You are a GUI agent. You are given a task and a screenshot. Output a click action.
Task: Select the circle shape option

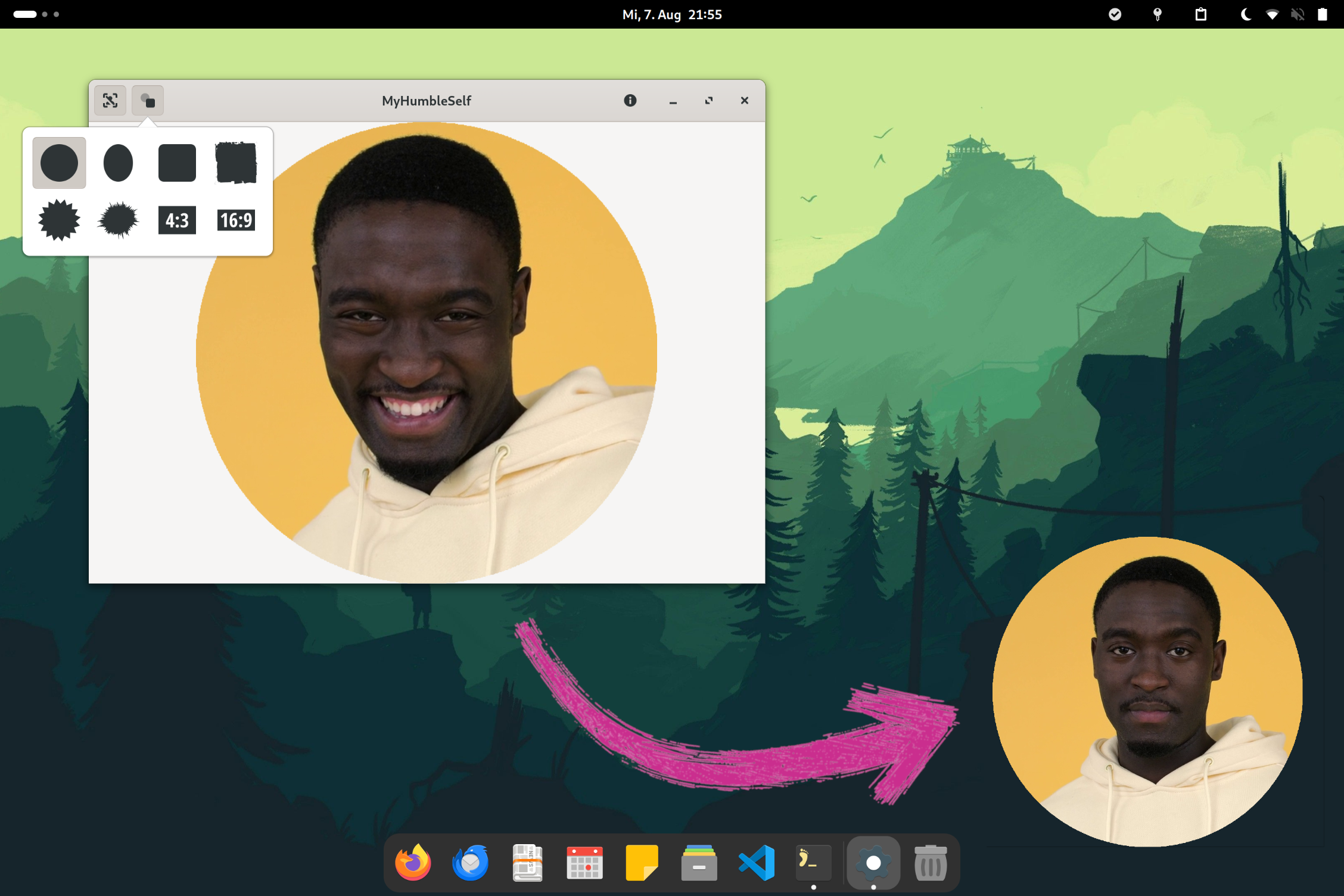tap(59, 163)
